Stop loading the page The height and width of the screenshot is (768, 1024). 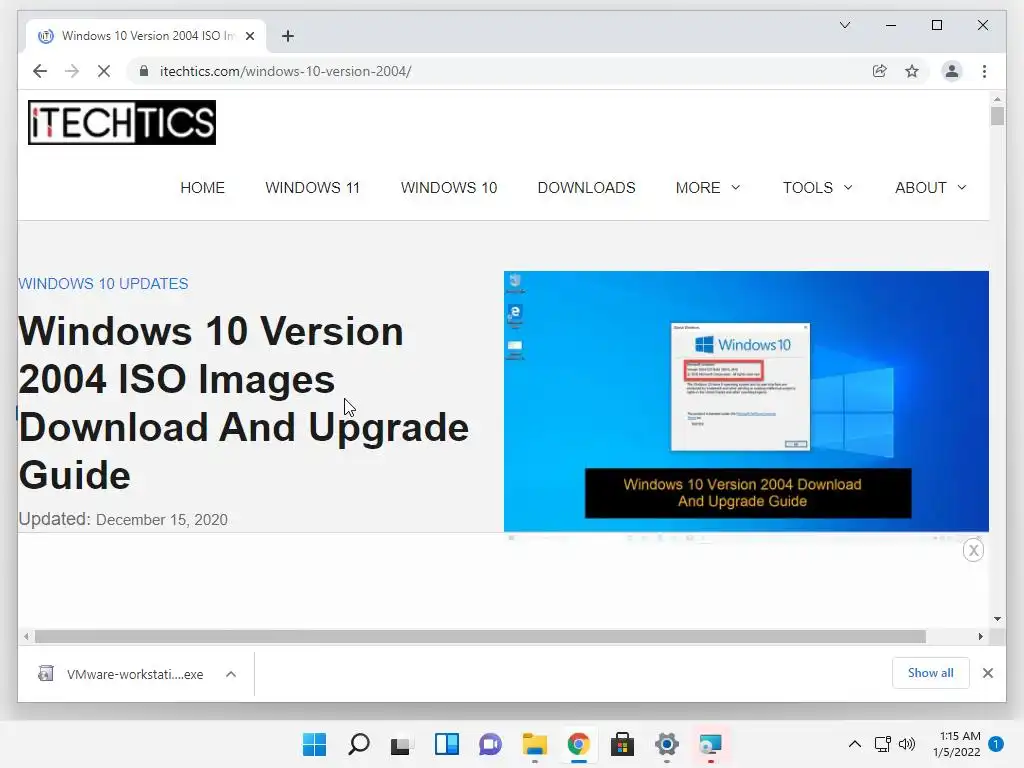104,71
